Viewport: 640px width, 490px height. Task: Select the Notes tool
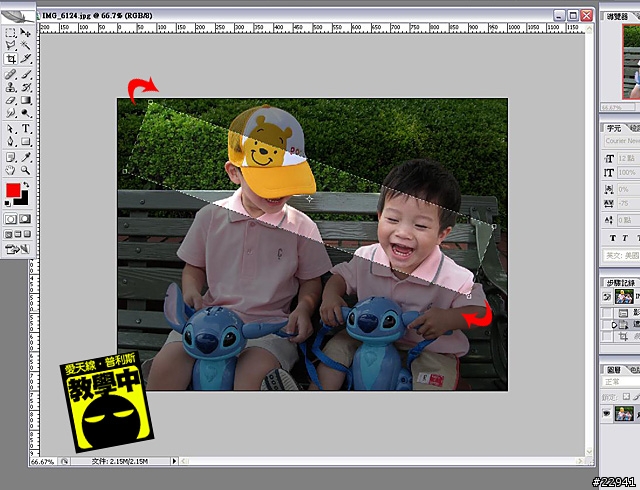pos(11,157)
